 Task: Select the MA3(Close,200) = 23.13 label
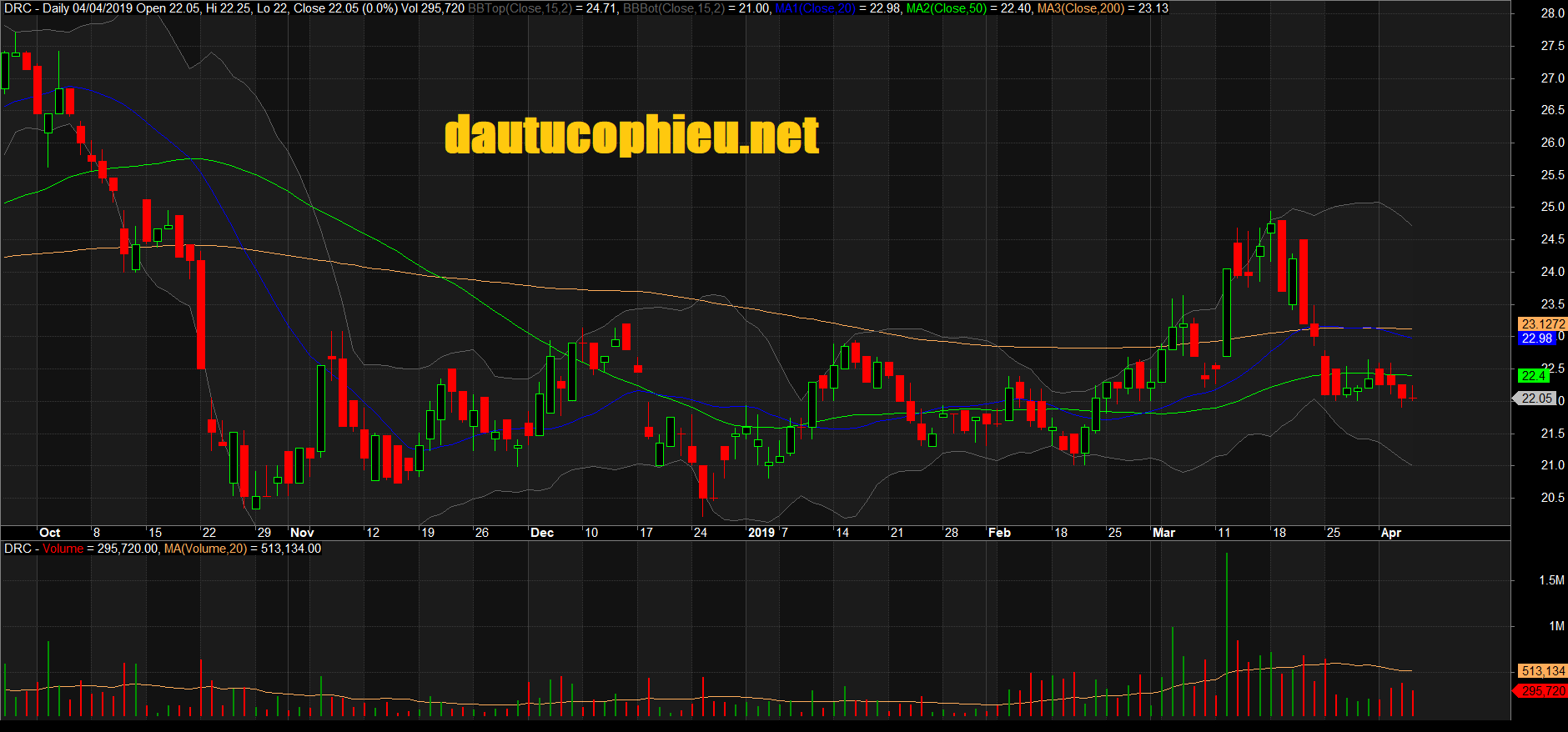[x=1103, y=8]
